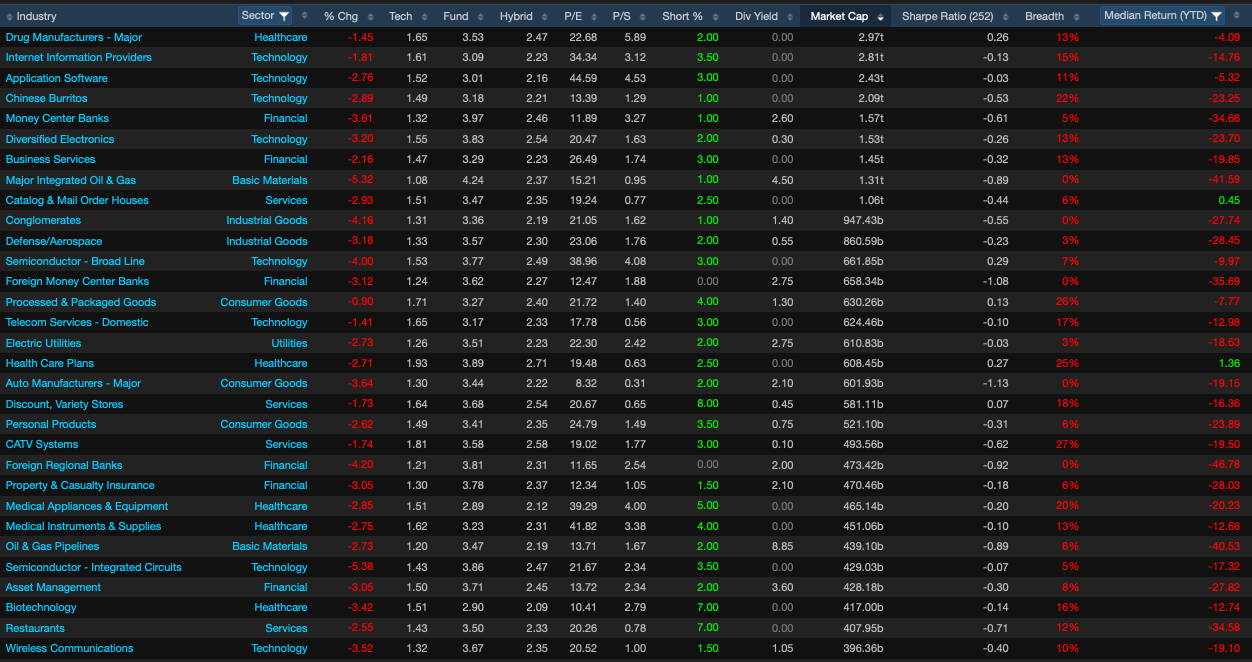Open the Sector column filter funnel
Image resolution: width=1252 pixels, height=662 pixels.
pos(283,16)
